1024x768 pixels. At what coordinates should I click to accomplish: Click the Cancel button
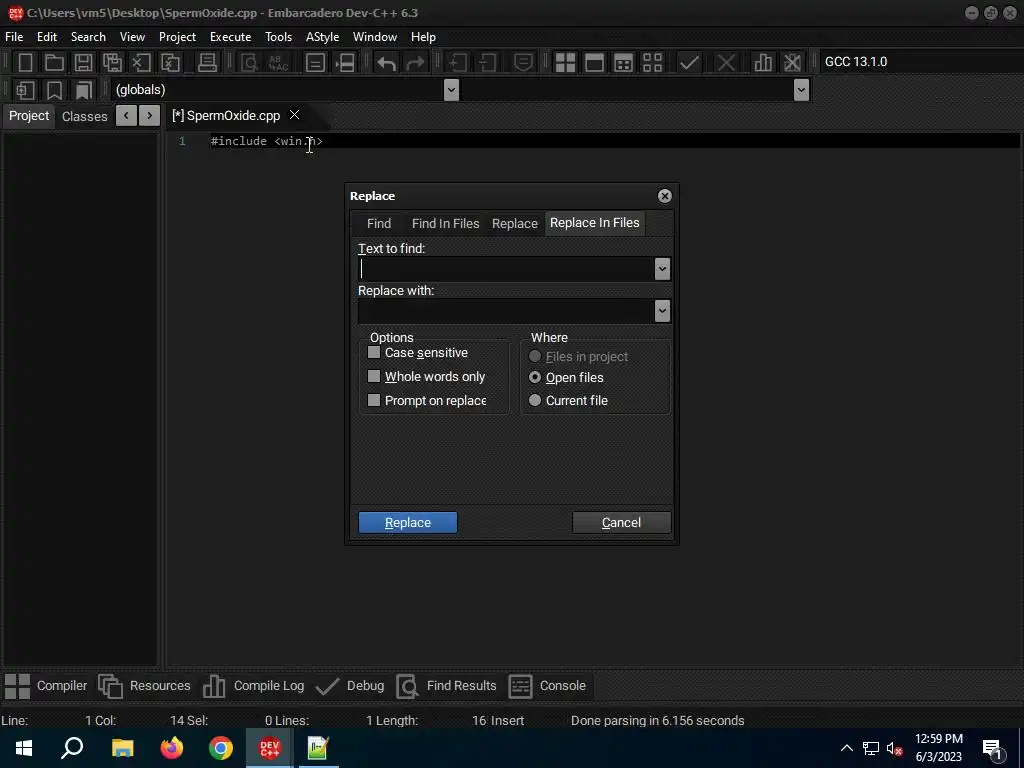(621, 522)
